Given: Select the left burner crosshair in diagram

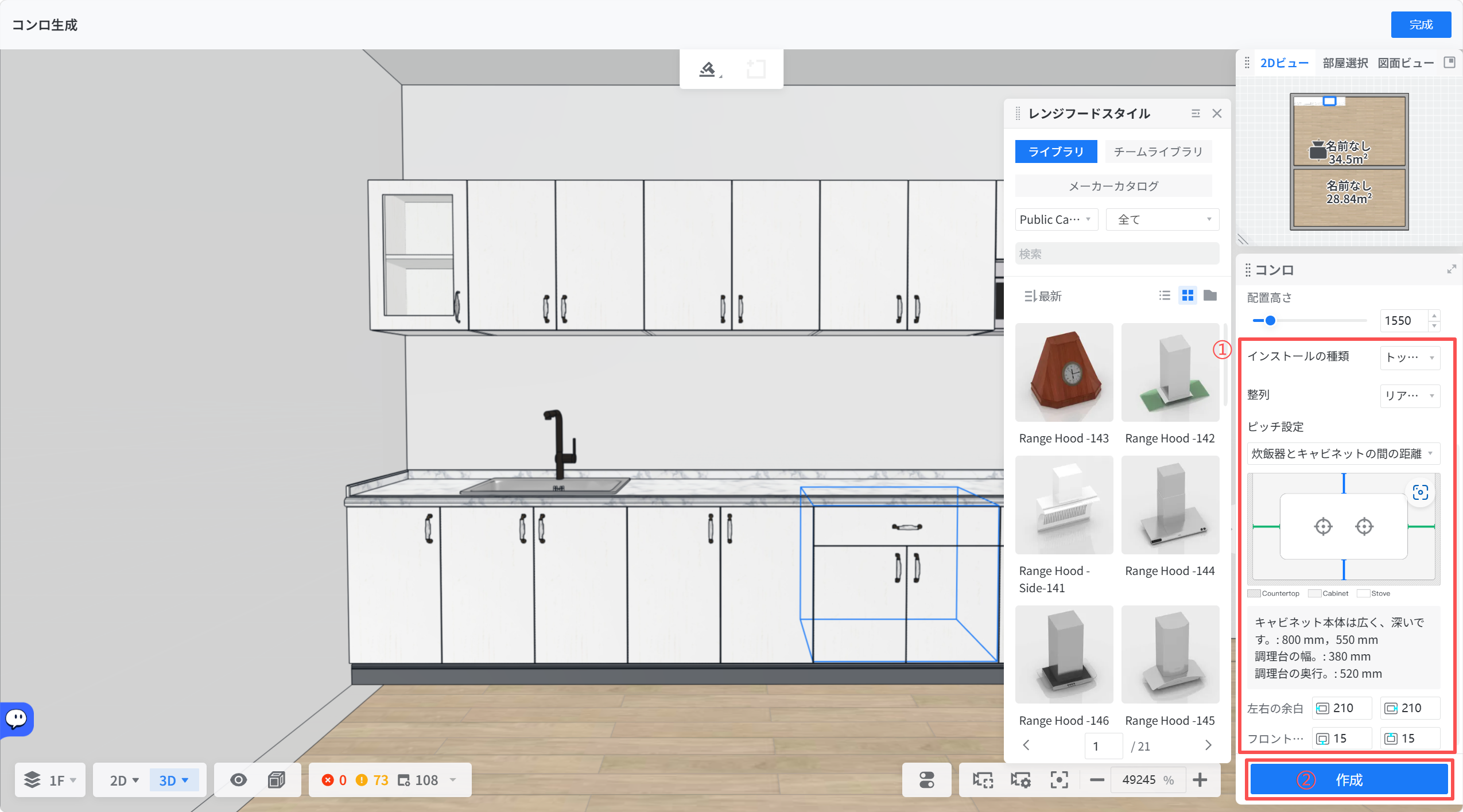Looking at the screenshot, I should click(1323, 526).
